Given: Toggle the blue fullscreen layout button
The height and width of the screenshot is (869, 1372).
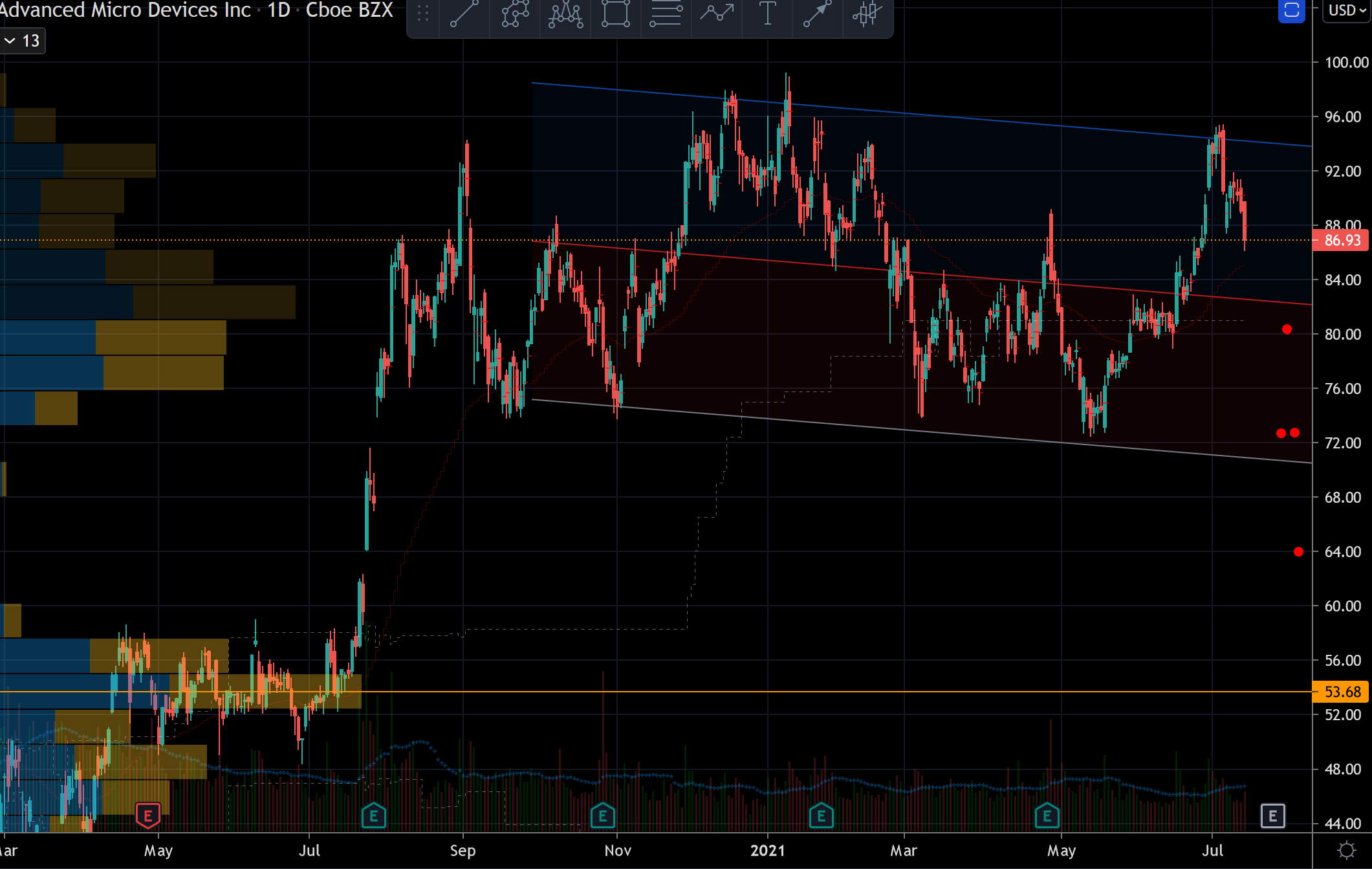Looking at the screenshot, I should (1291, 10).
